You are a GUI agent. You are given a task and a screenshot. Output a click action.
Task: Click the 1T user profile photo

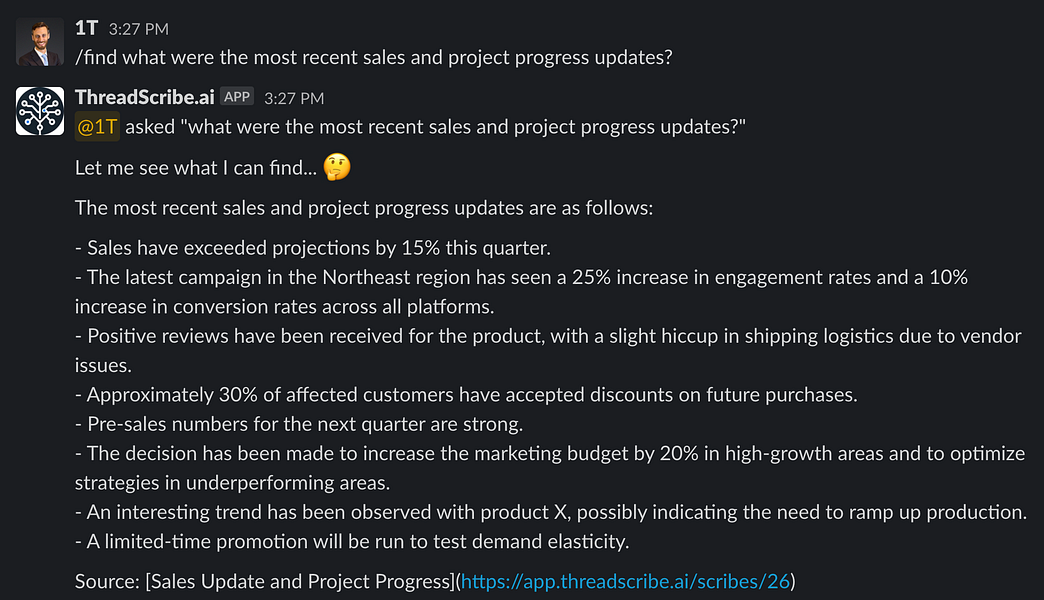coord(40,42)
